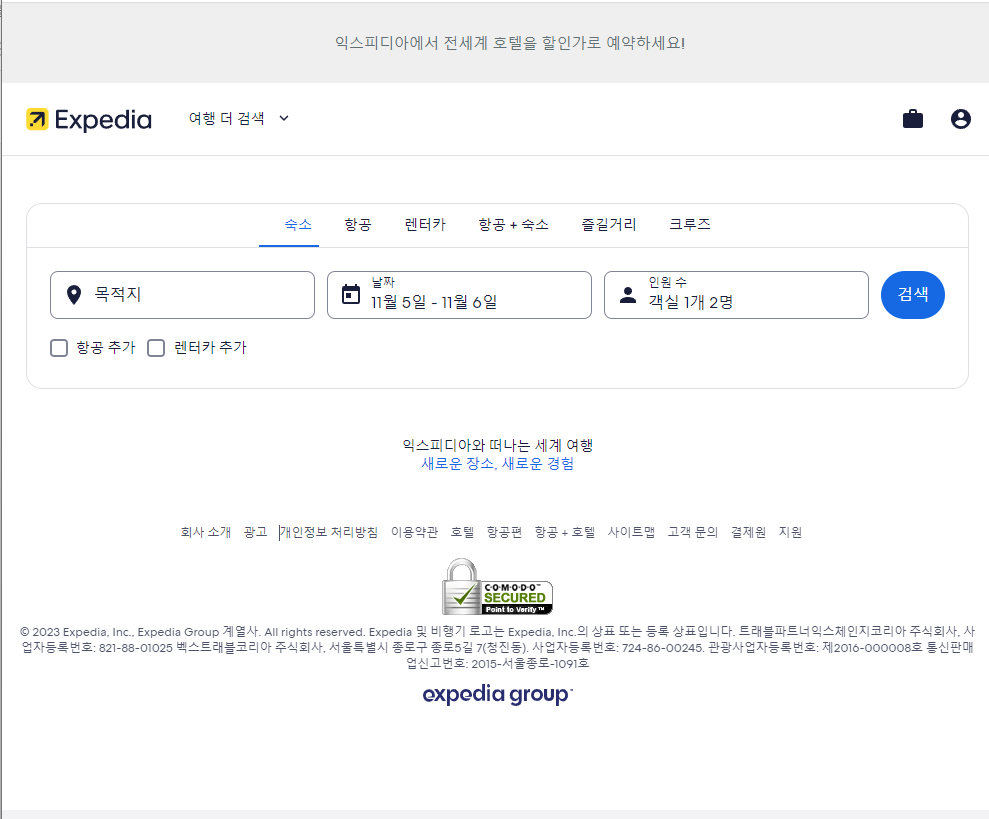Click the Expedia Group logo at bottom
The width and height of the screenshot is (989, 819).
point(497,693)
